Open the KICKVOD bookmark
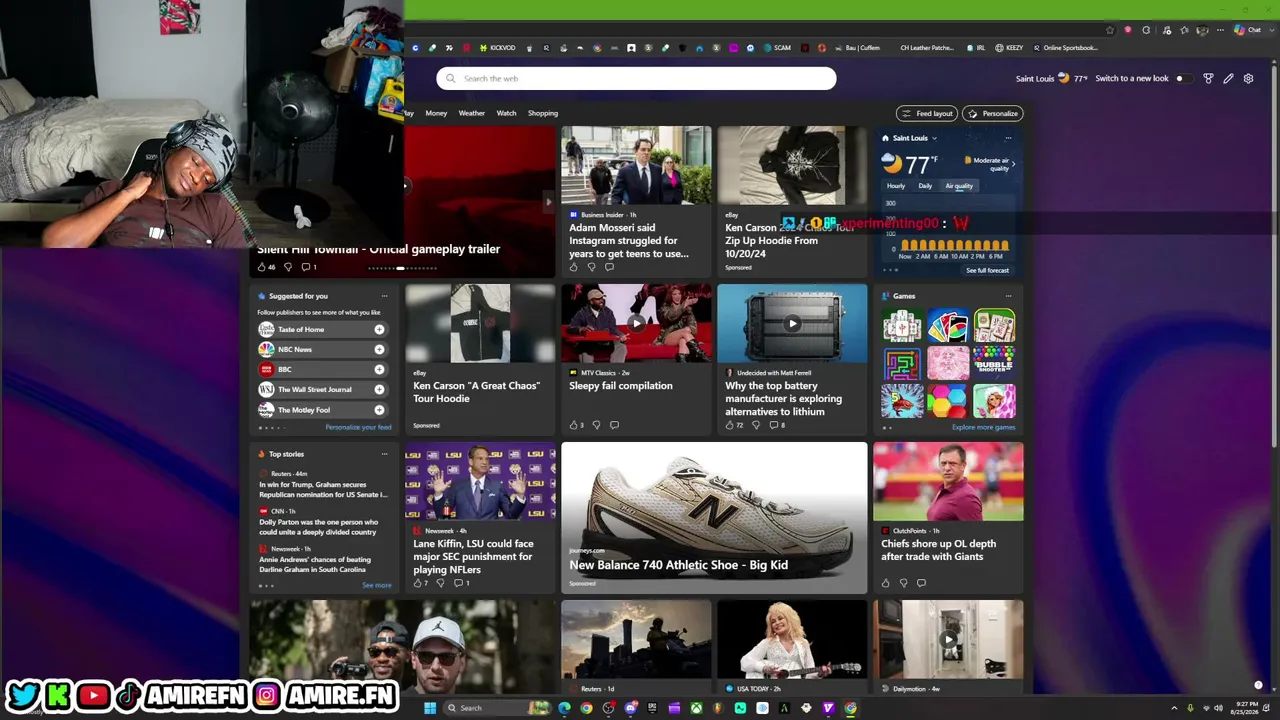 (497, 48)
